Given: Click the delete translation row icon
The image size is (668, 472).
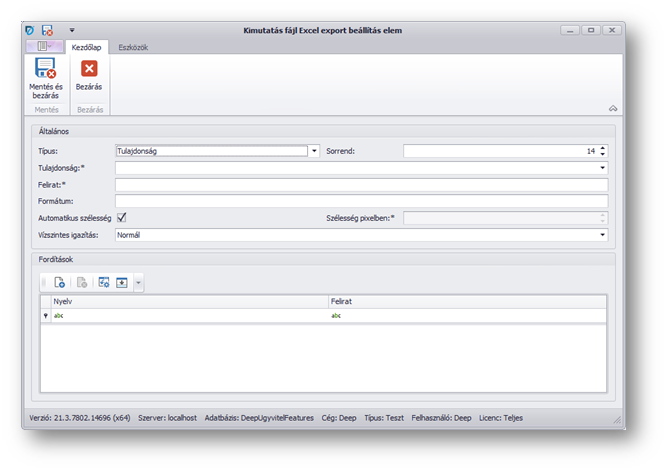Looking at the screenshot, I should [82, 283].
